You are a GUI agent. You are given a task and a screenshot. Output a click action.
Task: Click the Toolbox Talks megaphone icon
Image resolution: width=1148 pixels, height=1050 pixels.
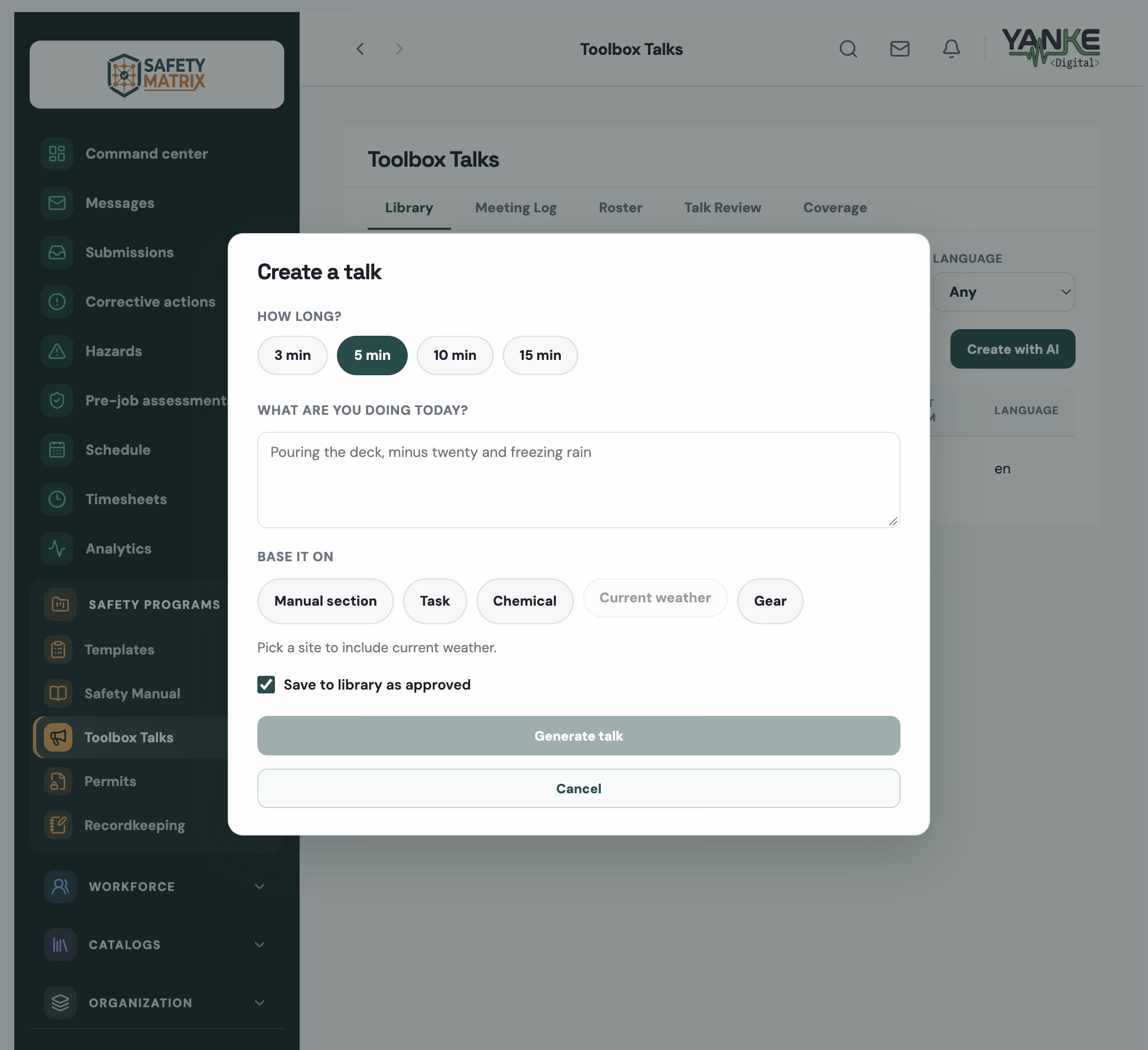click(x=58, y=737)
